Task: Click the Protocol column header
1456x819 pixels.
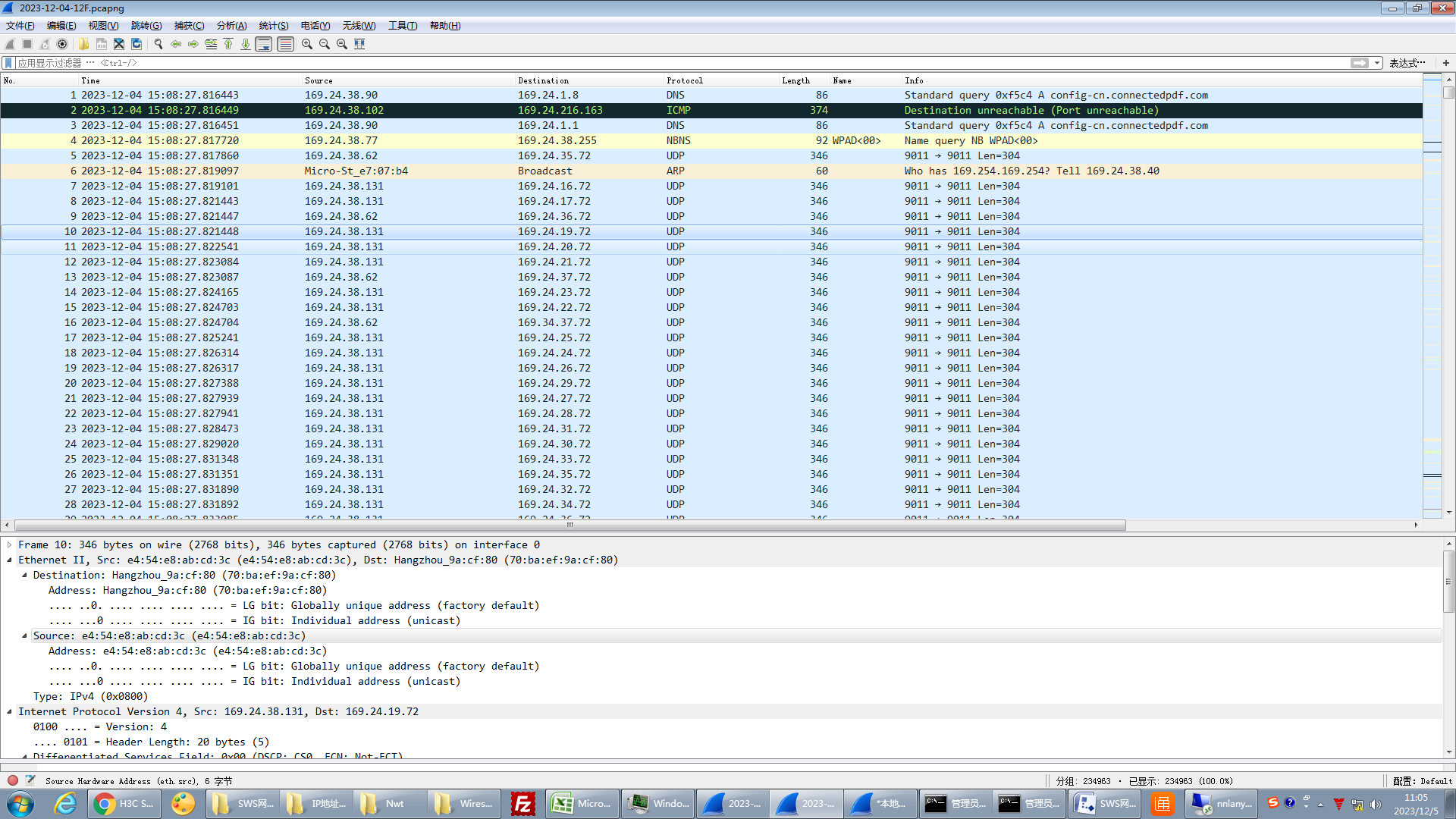Action: (685, 80)
